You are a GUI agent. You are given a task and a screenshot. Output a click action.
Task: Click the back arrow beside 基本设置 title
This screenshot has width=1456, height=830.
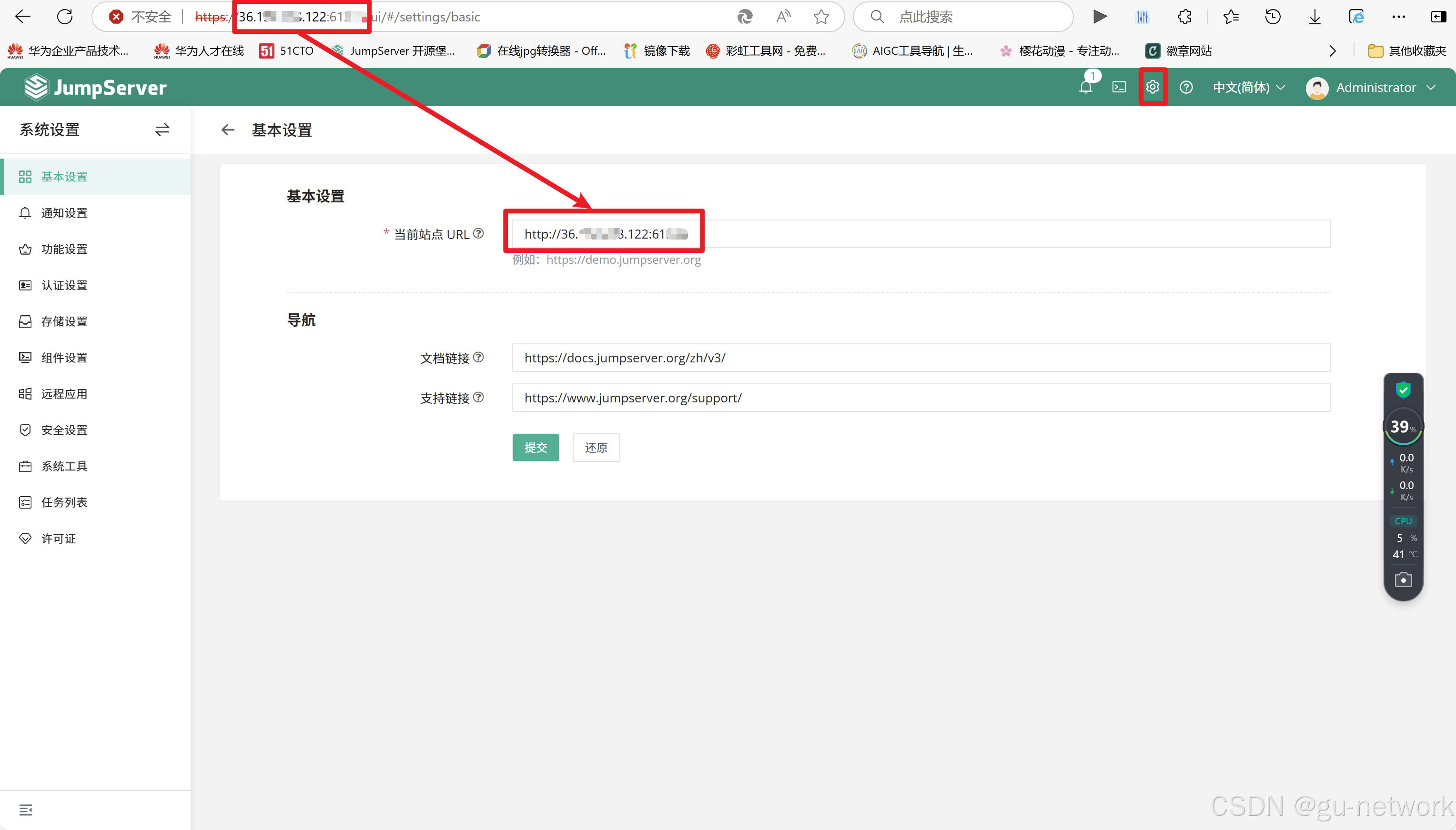tap(228, 130)
